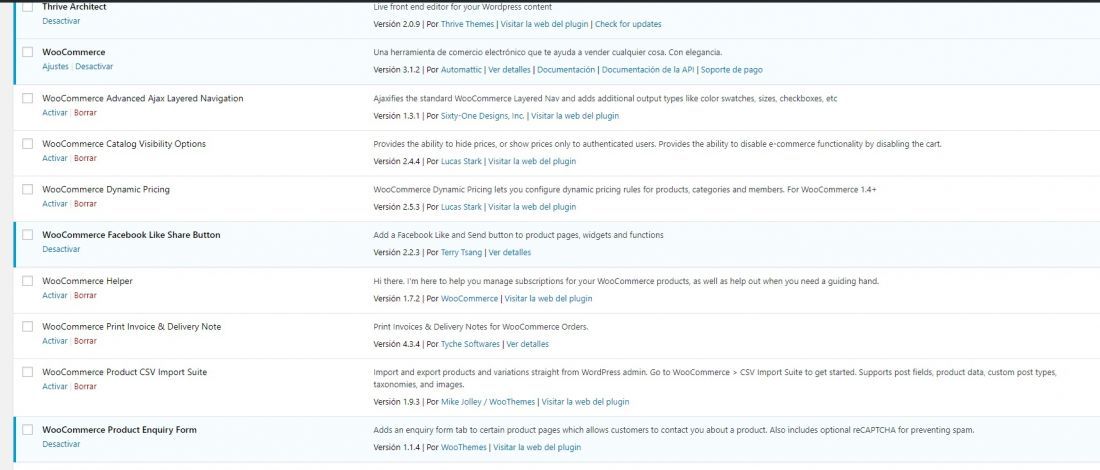
Task: Deactivate WooCommerce Product Enquiry Form
Action: pyautogui.click(x=61, y=444)
